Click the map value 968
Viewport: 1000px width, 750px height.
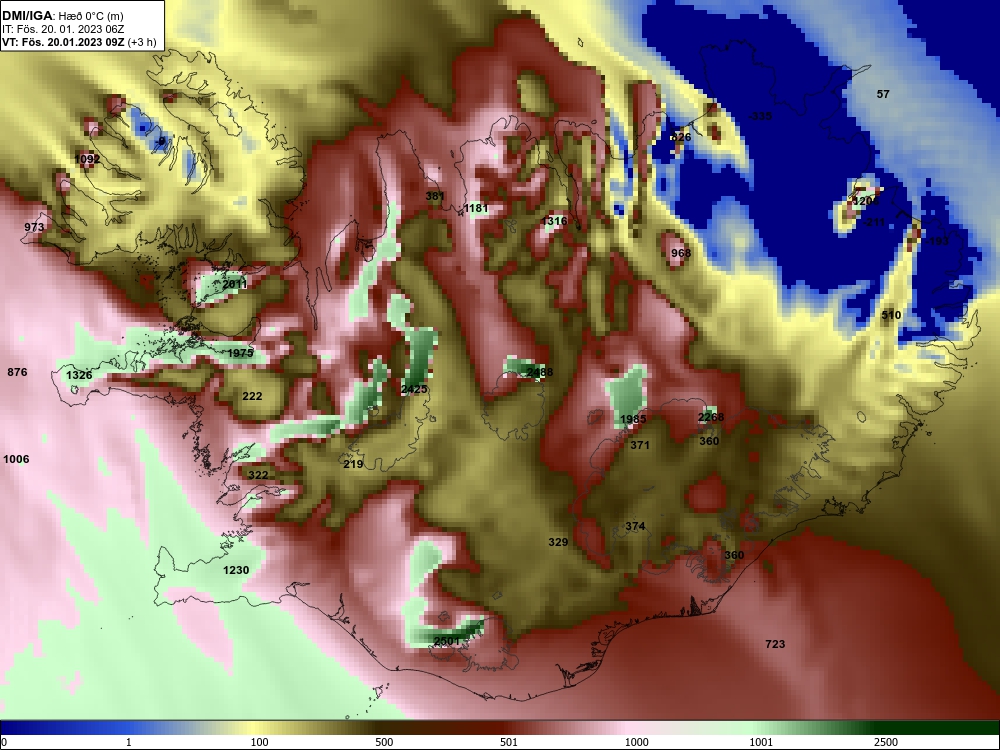[x=681, y=253]
